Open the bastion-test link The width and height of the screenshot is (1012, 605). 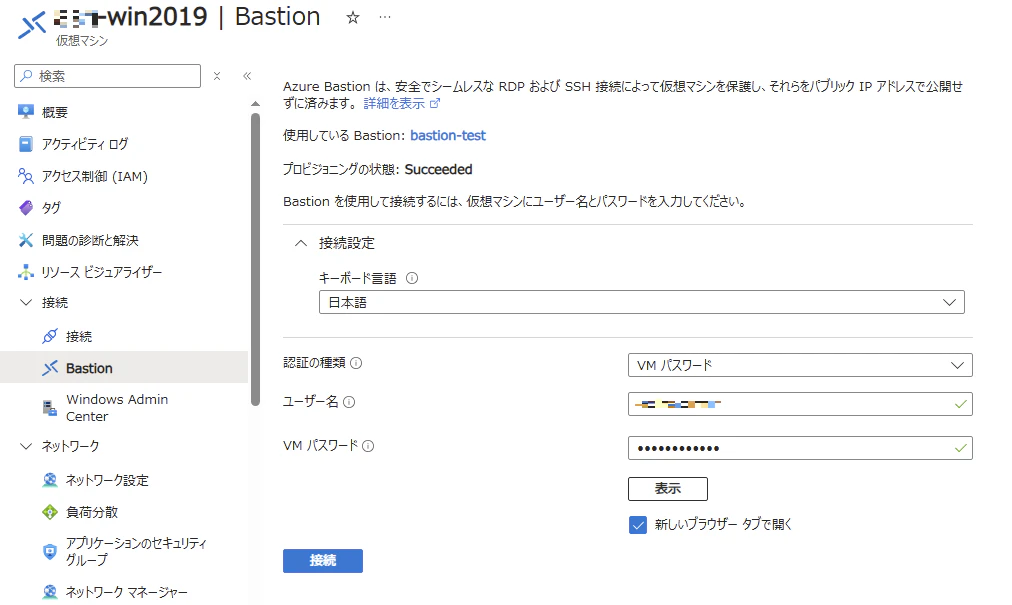(448, 136)
